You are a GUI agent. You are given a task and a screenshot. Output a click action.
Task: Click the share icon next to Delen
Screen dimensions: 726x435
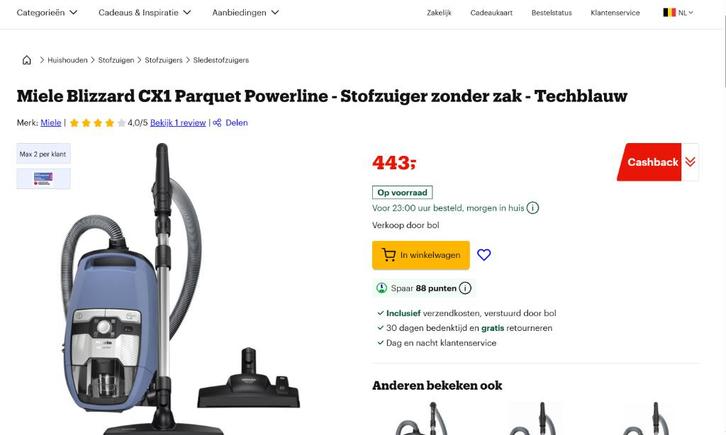[217, 123]
